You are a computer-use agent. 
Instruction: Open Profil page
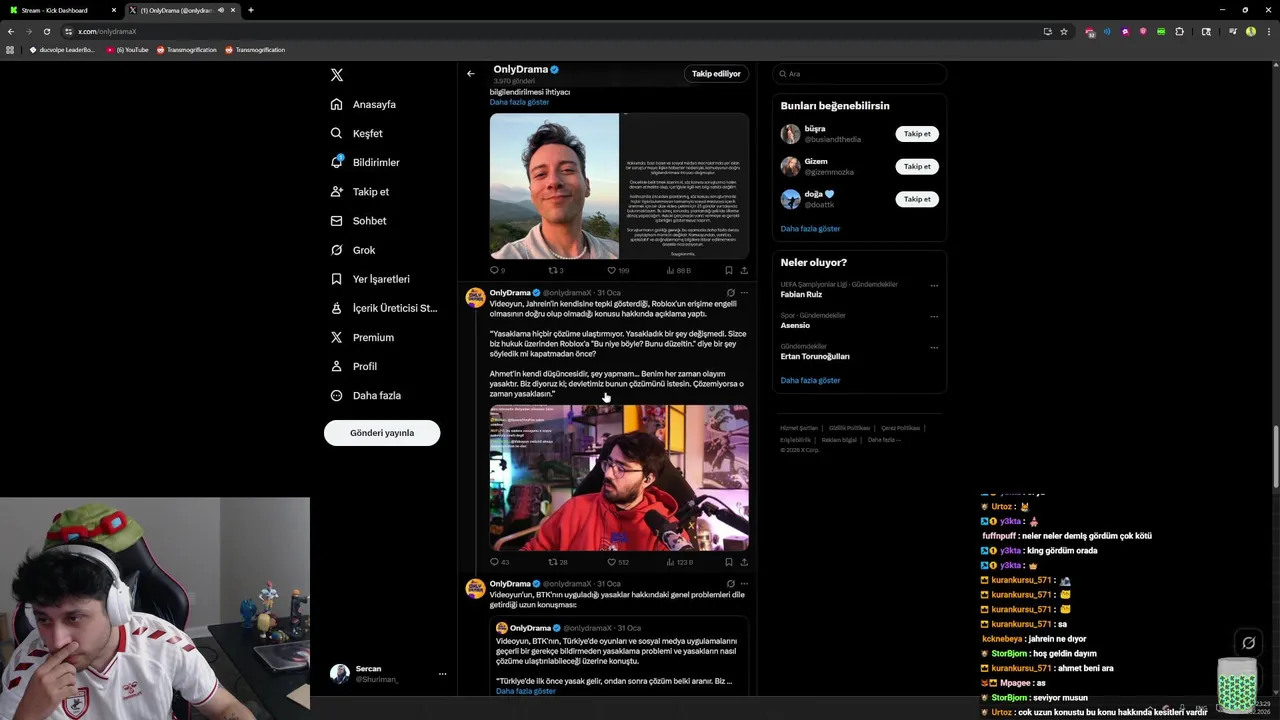pyautogui.click(x=355, y=366)
